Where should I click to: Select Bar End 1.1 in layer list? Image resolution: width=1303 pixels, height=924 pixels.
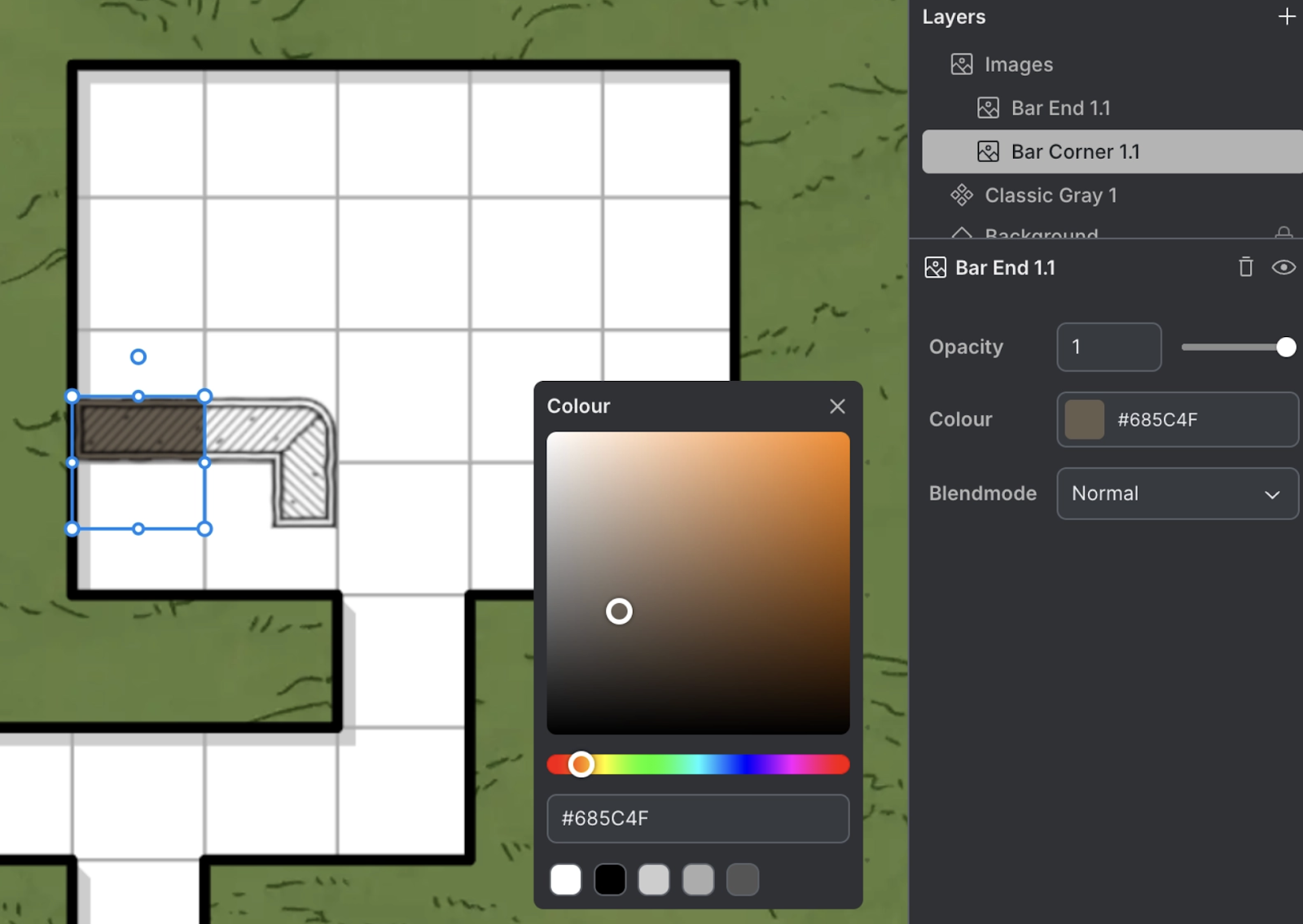coord(1060,108)
